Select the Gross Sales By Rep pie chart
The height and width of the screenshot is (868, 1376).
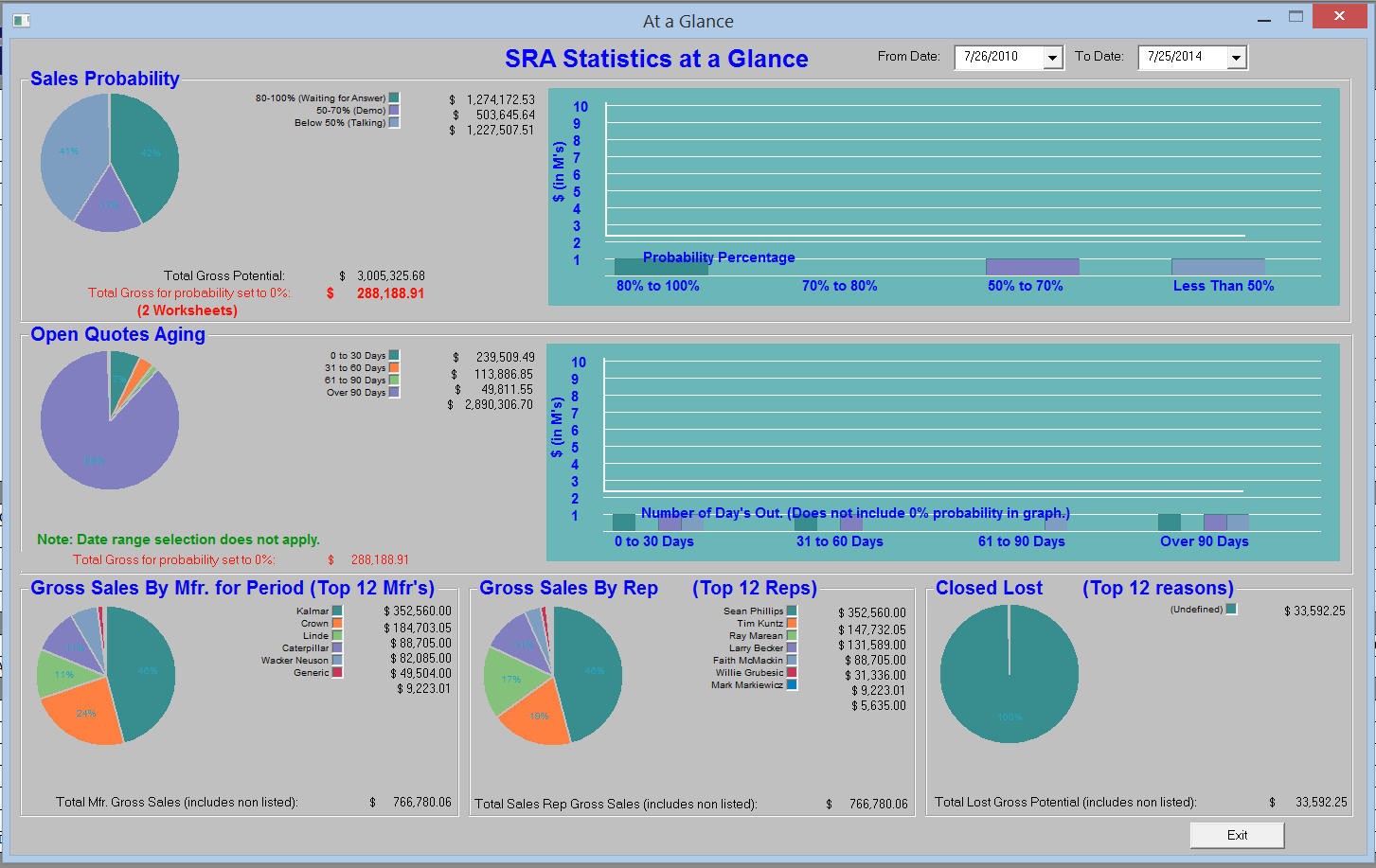[553, 676]
